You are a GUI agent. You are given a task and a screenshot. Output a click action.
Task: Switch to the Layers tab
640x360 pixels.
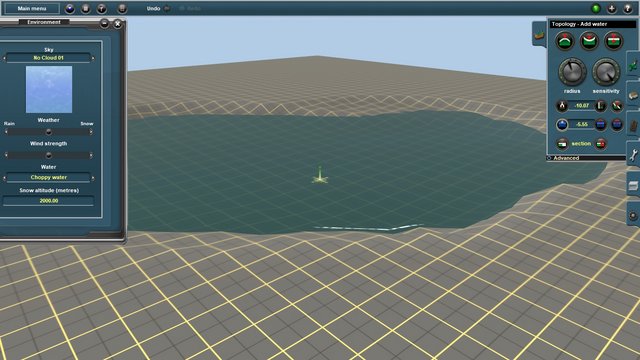click(633, 185)
